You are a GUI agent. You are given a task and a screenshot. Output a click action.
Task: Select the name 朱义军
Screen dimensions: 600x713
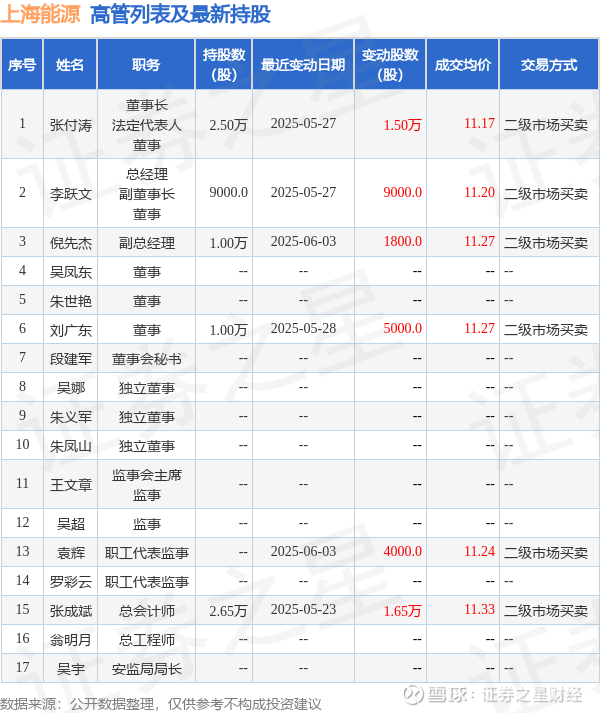71,417
